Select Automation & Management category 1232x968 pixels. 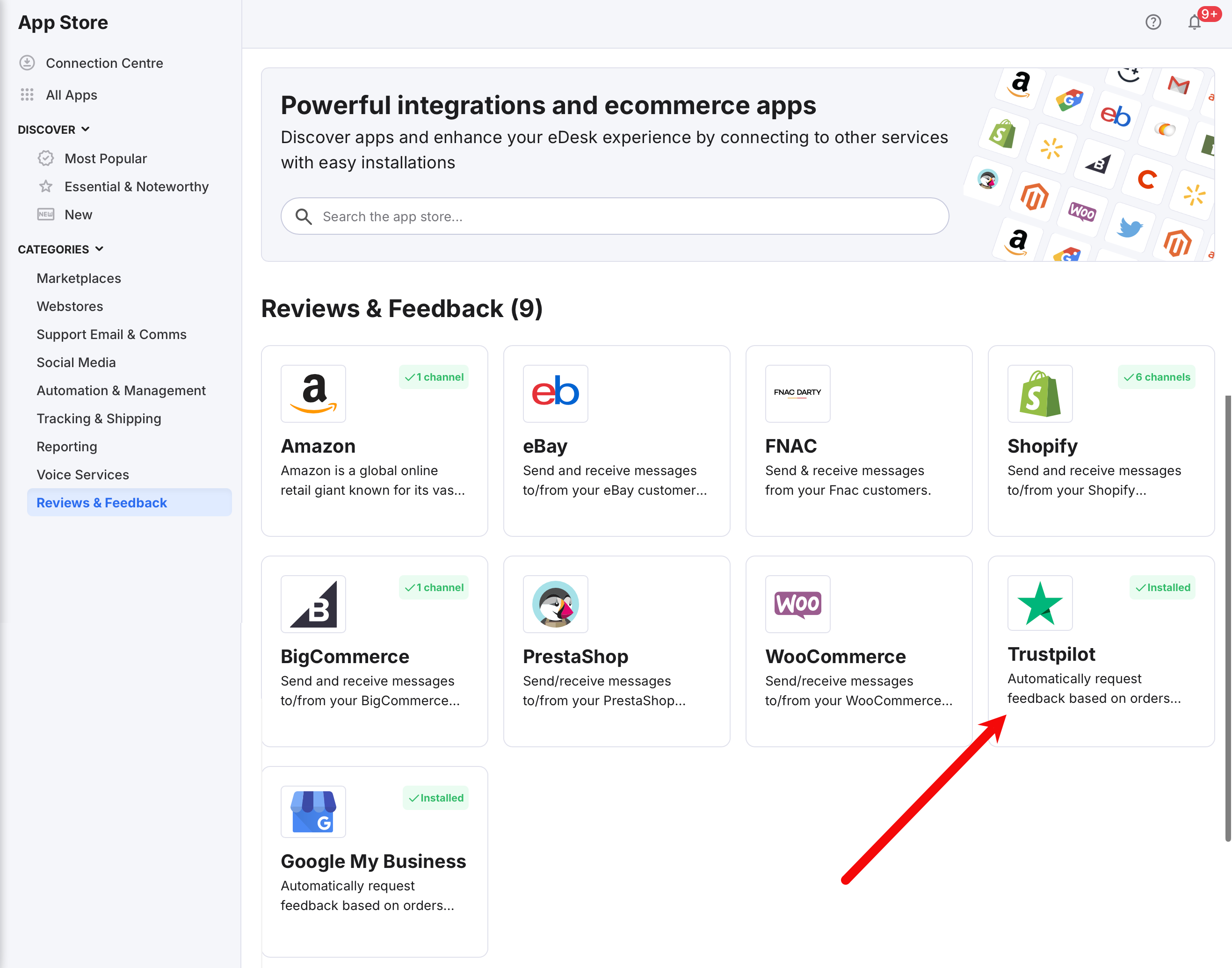[121, 390]
